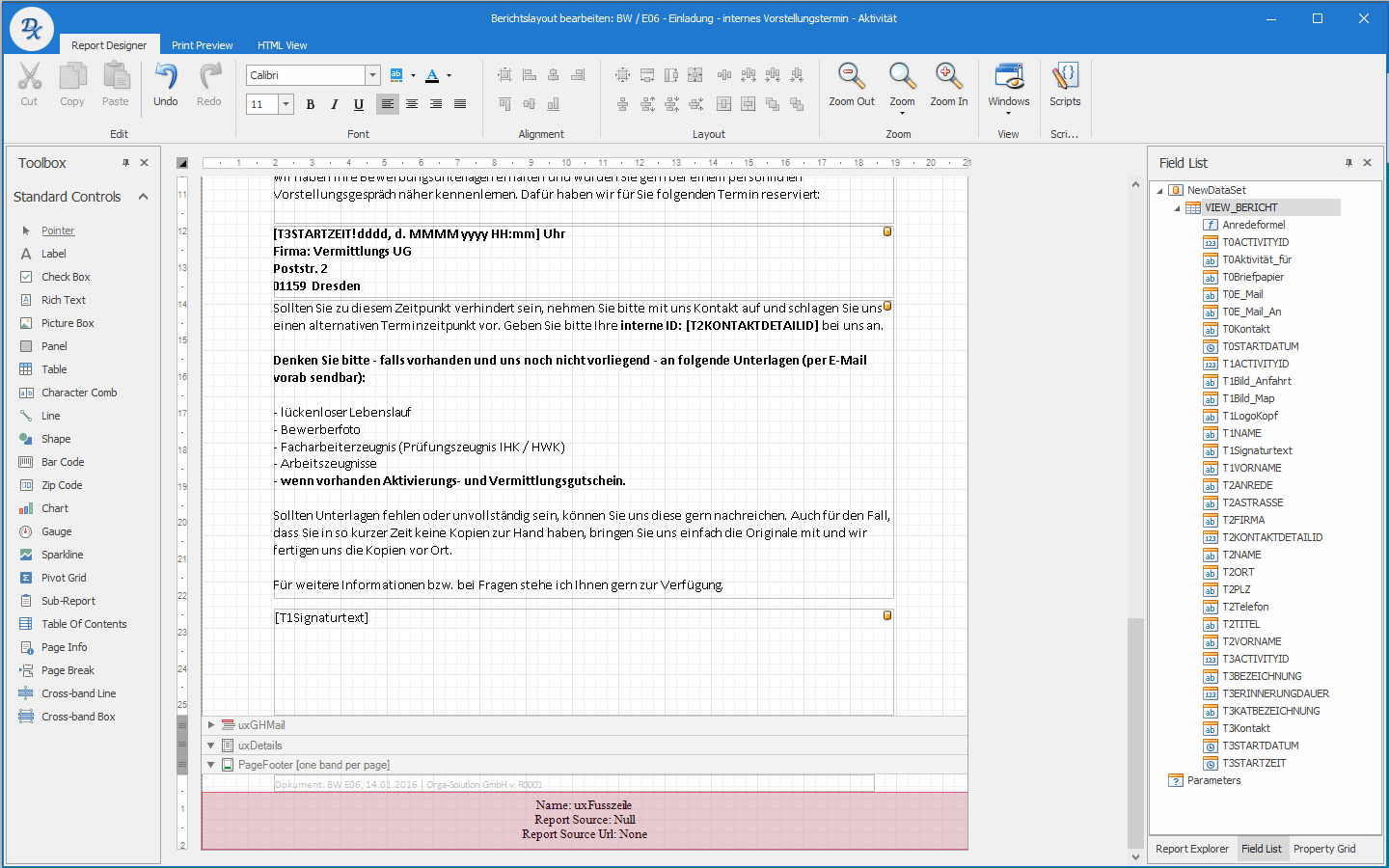Collapse the PageFooter band
This screenshot has height=868, width=1389.
211,765
